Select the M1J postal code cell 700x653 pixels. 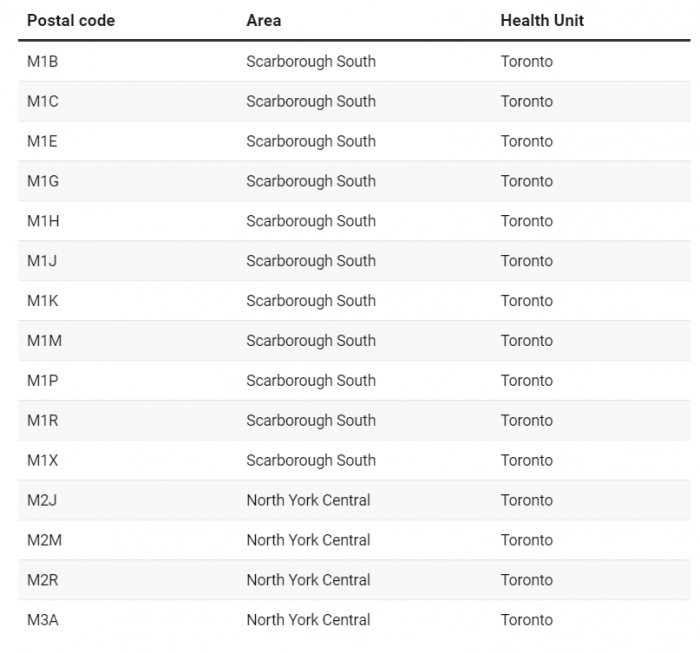pos(42,261)
